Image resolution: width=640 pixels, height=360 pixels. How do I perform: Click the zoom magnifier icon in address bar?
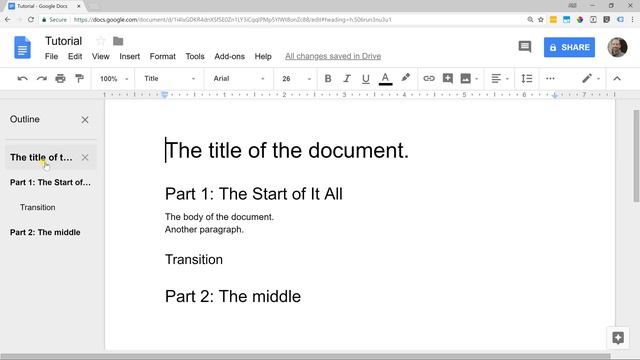[x=530, y=20]
